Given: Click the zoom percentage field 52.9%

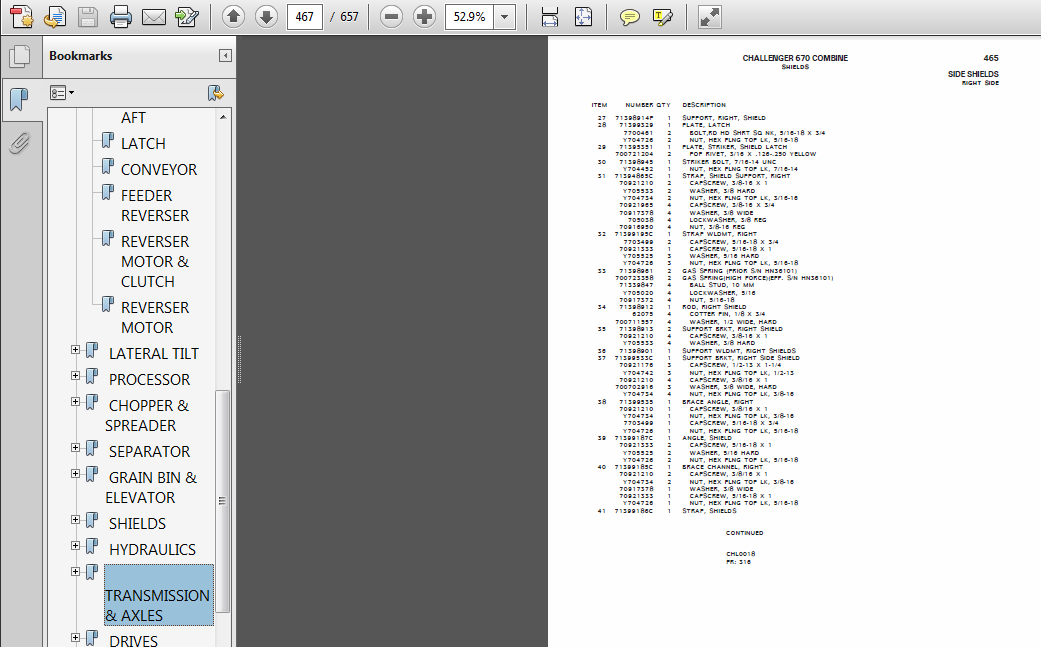Looking at the screenshot, I should [x=469, y=17].
